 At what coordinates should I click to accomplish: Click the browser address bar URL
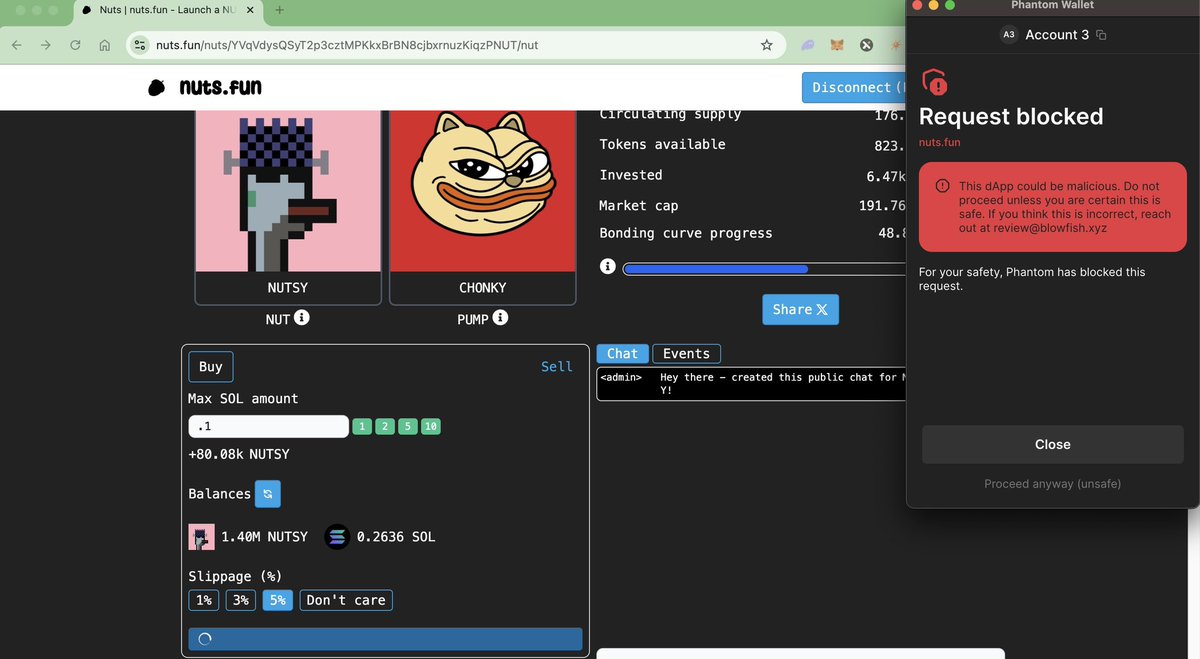[347, 45]
